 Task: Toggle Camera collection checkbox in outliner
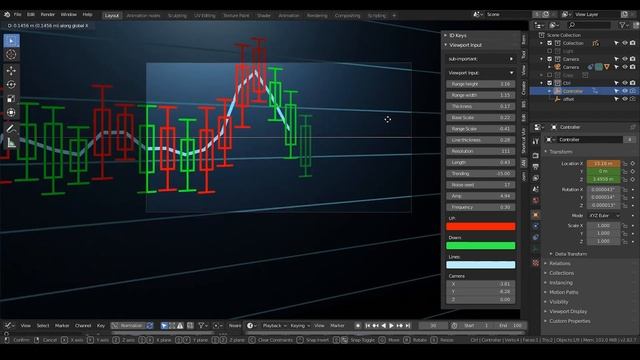549,59
